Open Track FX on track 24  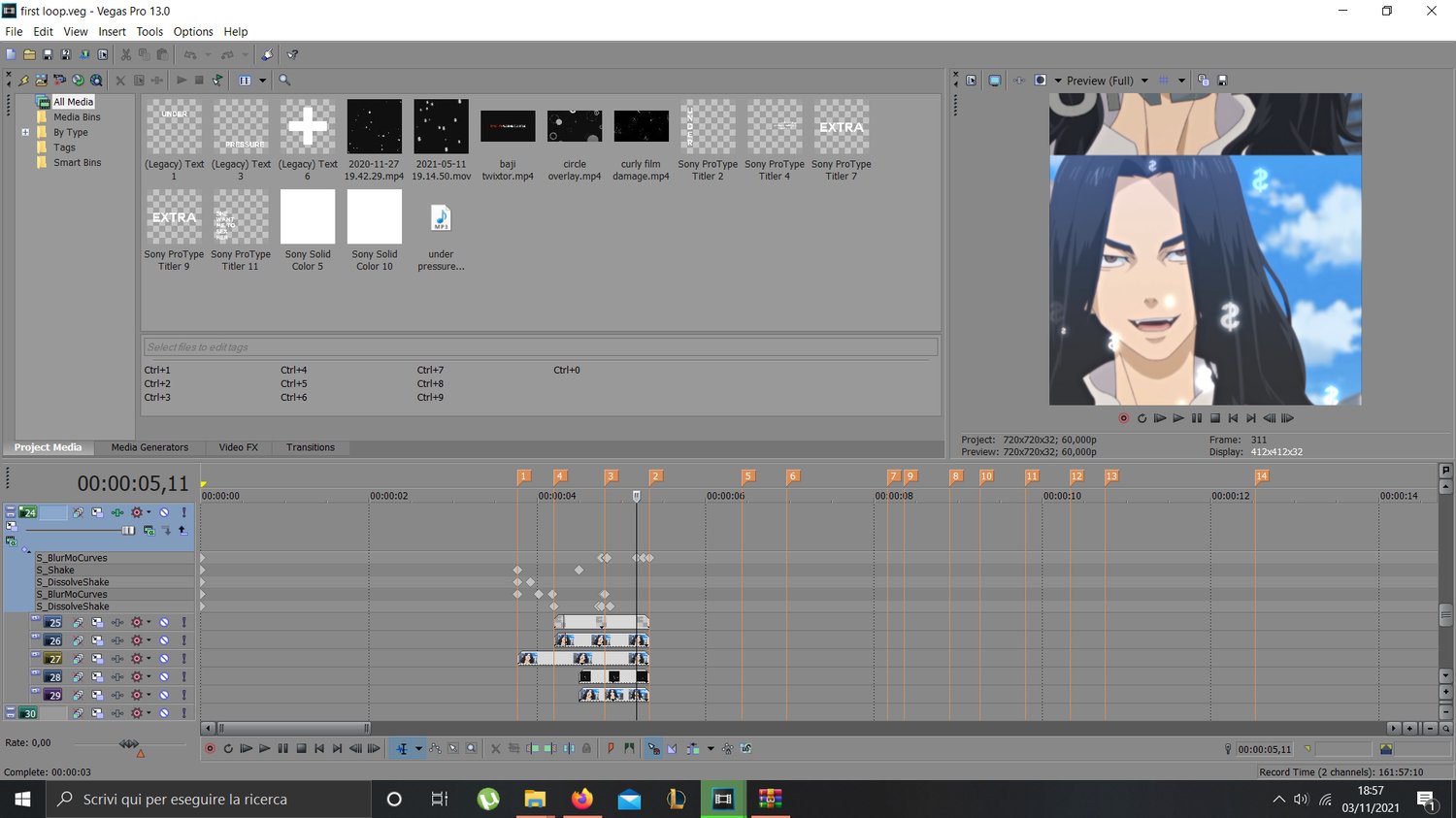(x=117, y=512)
